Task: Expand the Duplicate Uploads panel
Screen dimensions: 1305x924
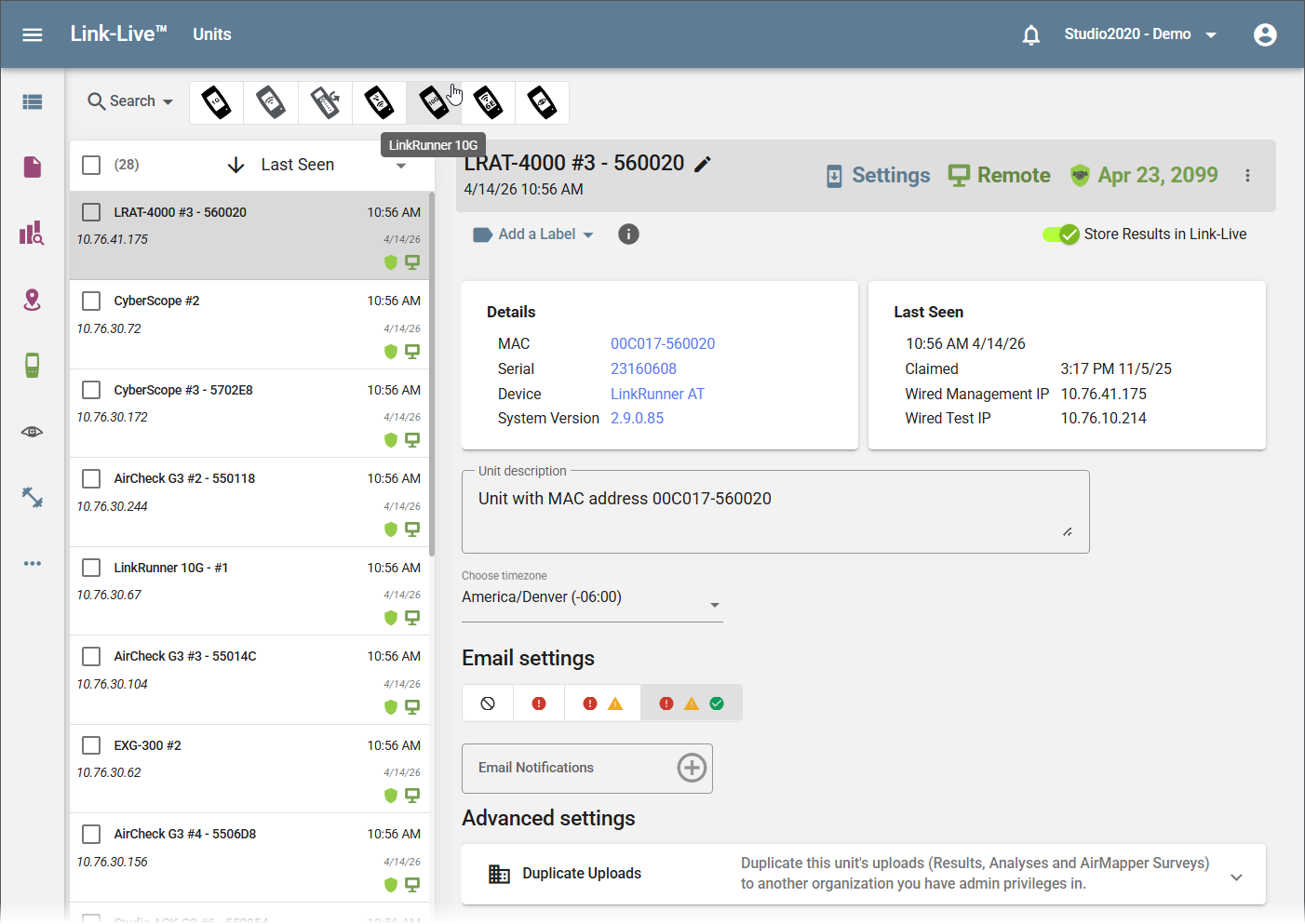Action: [x=864, y=875]
